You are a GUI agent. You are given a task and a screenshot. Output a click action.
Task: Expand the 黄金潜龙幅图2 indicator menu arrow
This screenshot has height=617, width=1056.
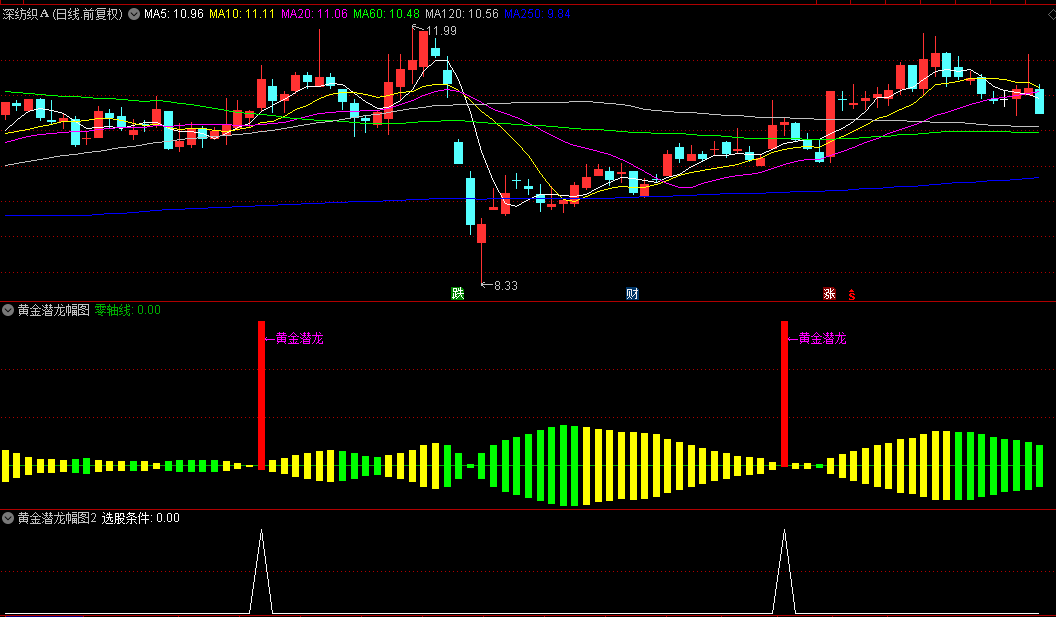(8, 518)
